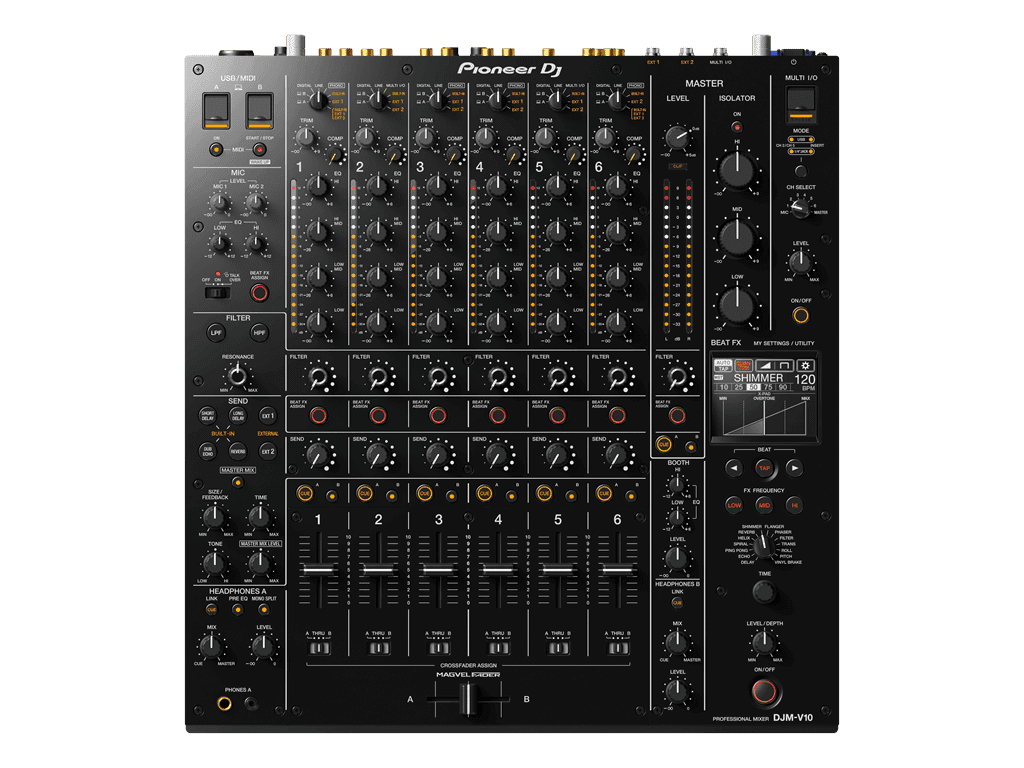Click the MAGVEL crossfader handle

[x=466, y=701]
